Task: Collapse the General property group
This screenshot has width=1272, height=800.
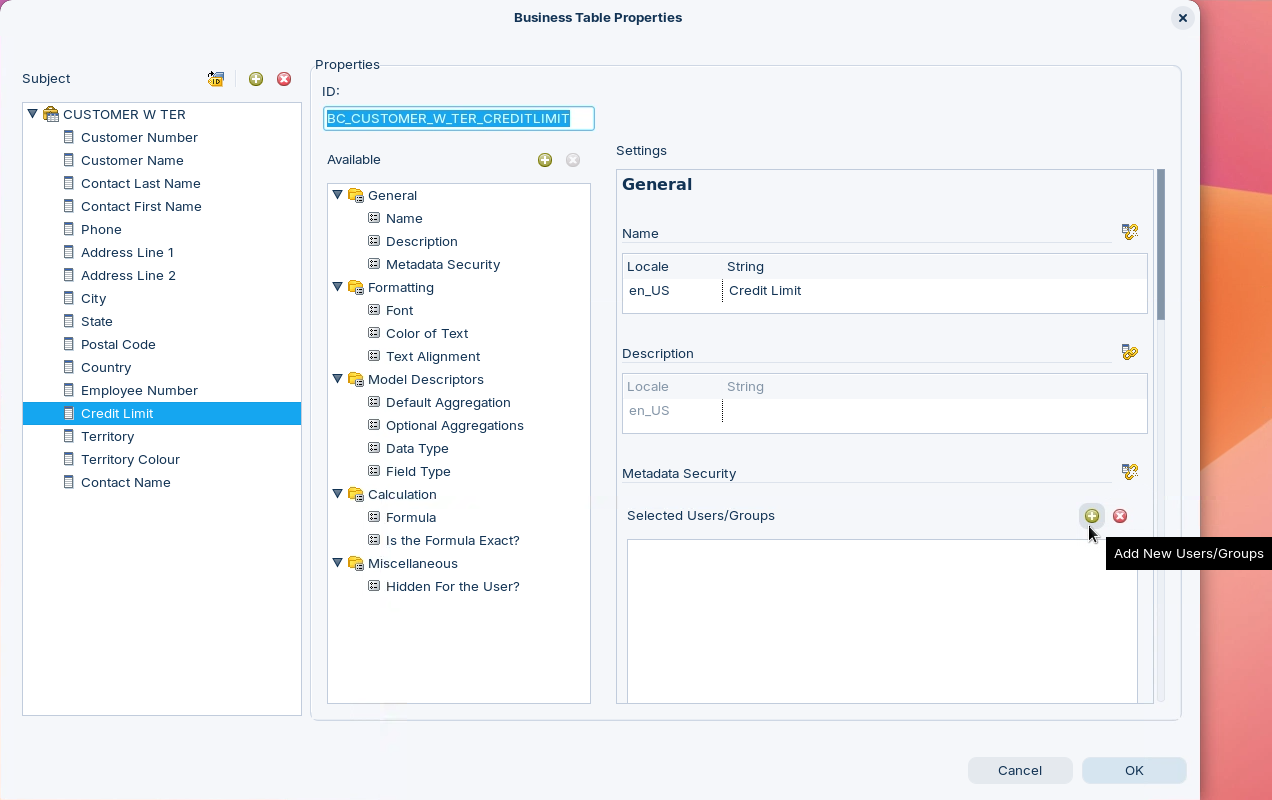Action: (x=338, y=195)
